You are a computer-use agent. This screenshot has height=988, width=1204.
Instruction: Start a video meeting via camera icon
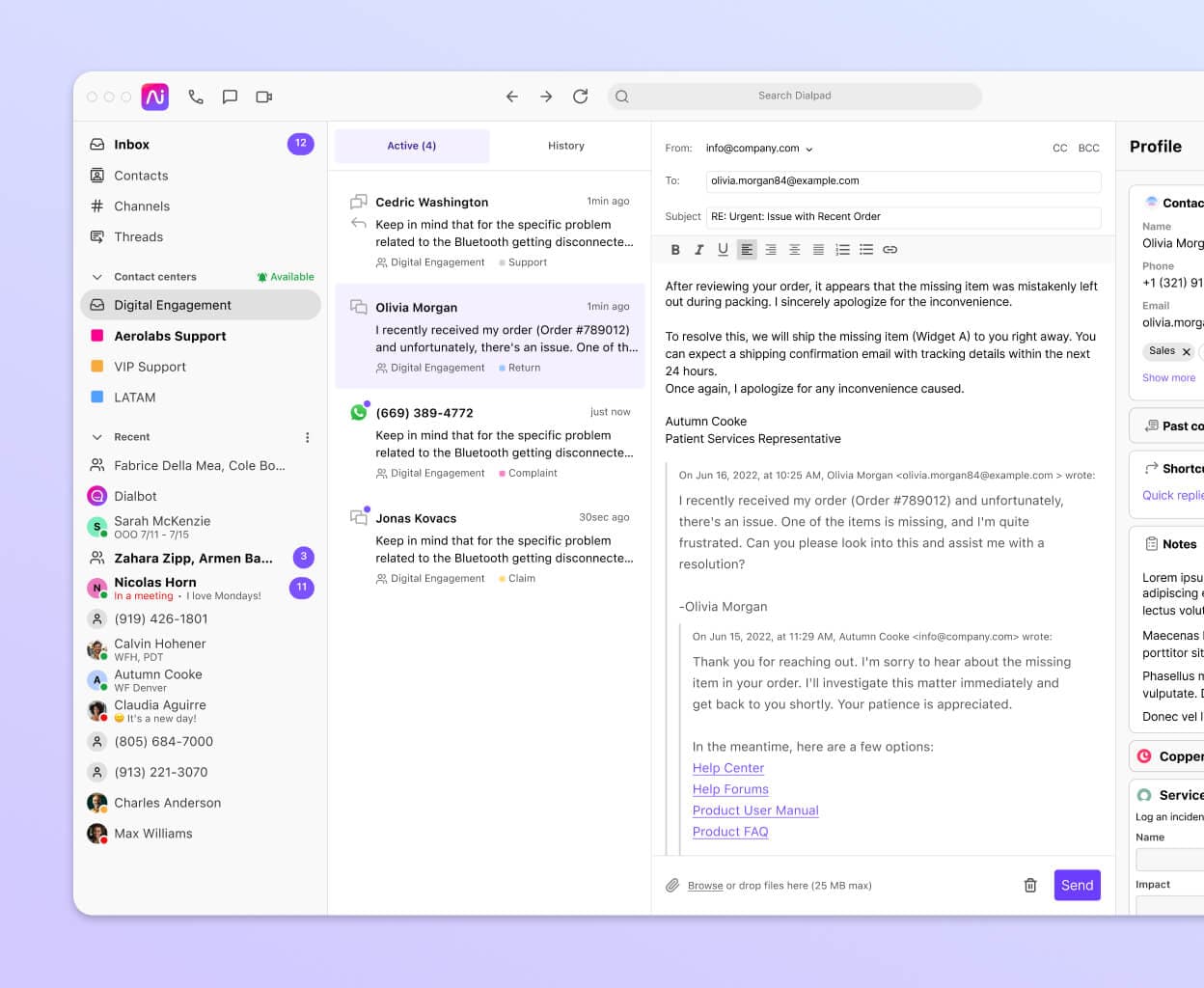point(264,96)
